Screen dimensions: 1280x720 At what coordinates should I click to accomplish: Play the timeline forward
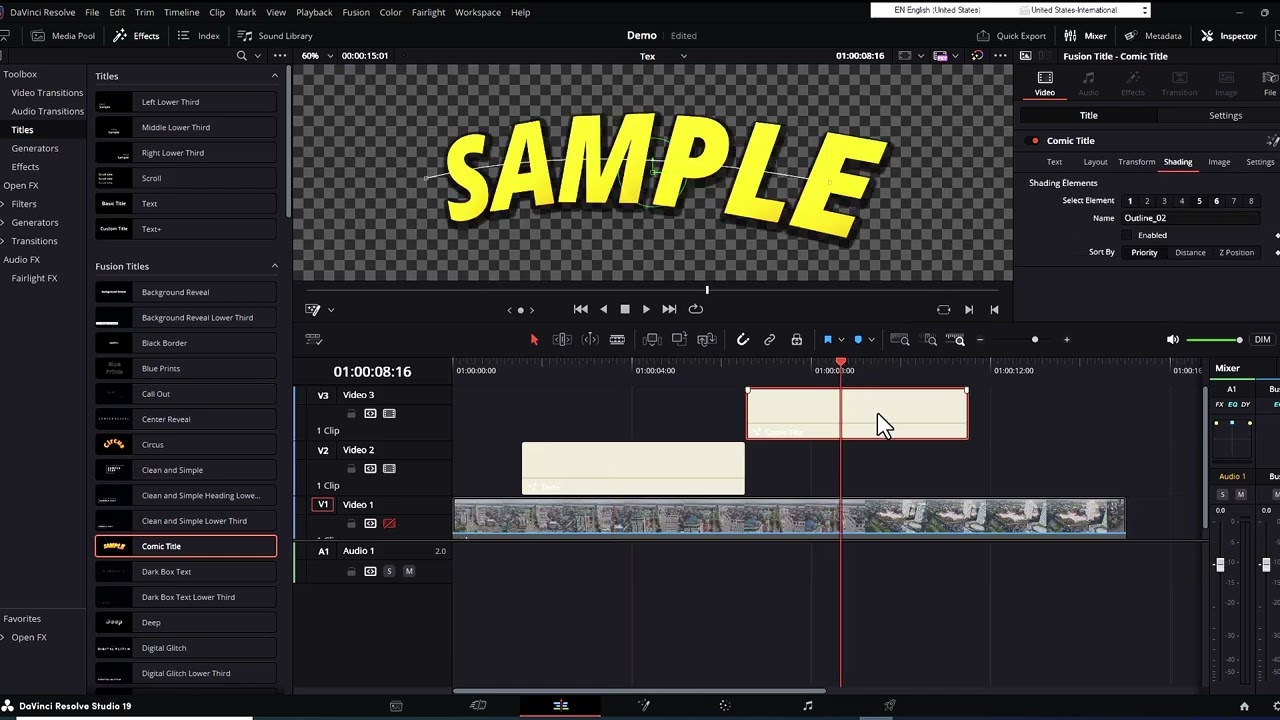pos(646,310)
